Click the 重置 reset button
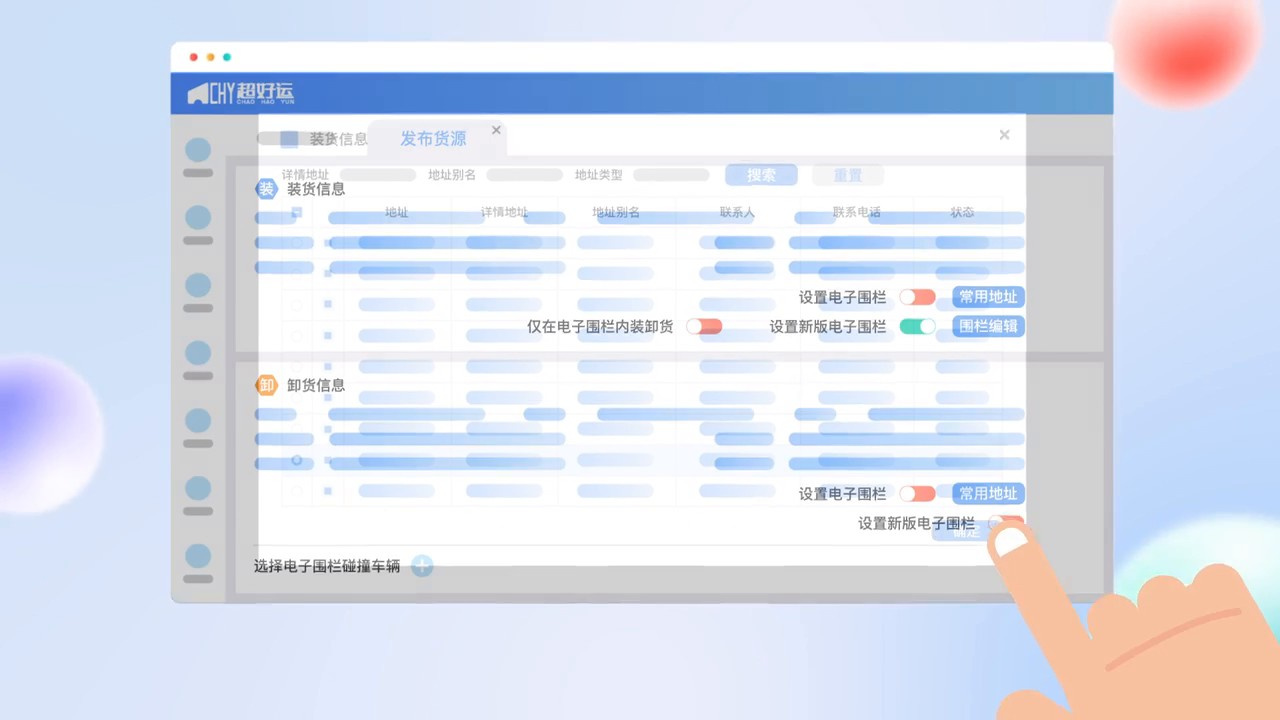This screenshot has width=1280, height=720. coord(848,175)
